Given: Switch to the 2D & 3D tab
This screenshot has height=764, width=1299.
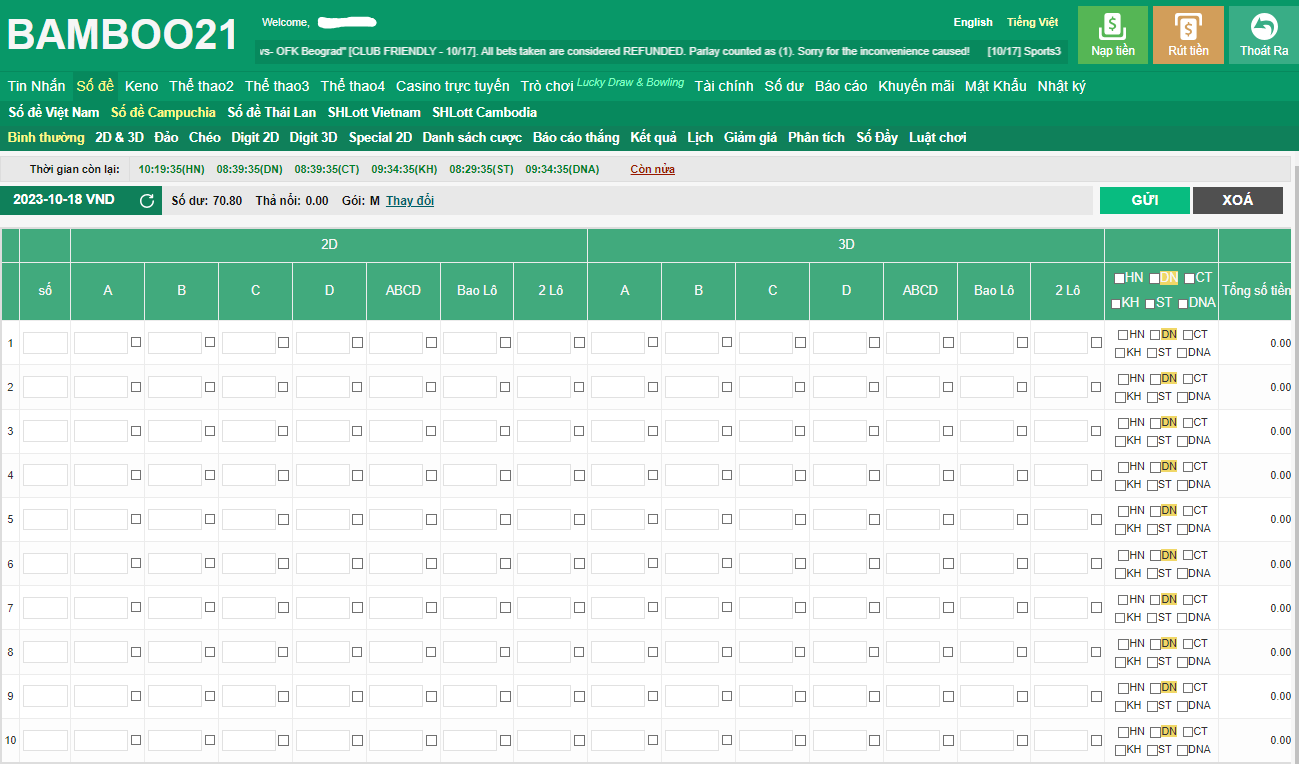Looking at the screenshot, I should (x=120, y=137).
